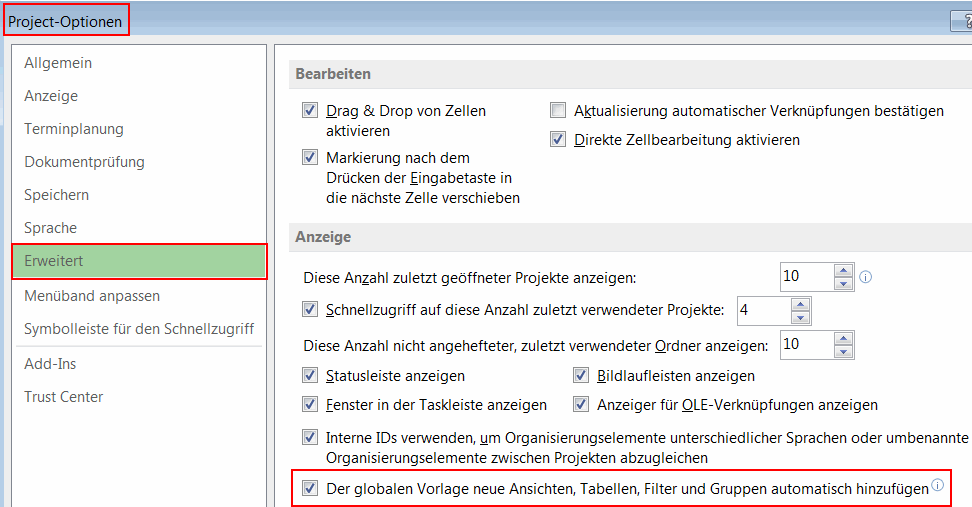Decrease Schnellzugriff project count spinner
The height and width of the screenshot is (507, 972).
click(x=800, y=318)
